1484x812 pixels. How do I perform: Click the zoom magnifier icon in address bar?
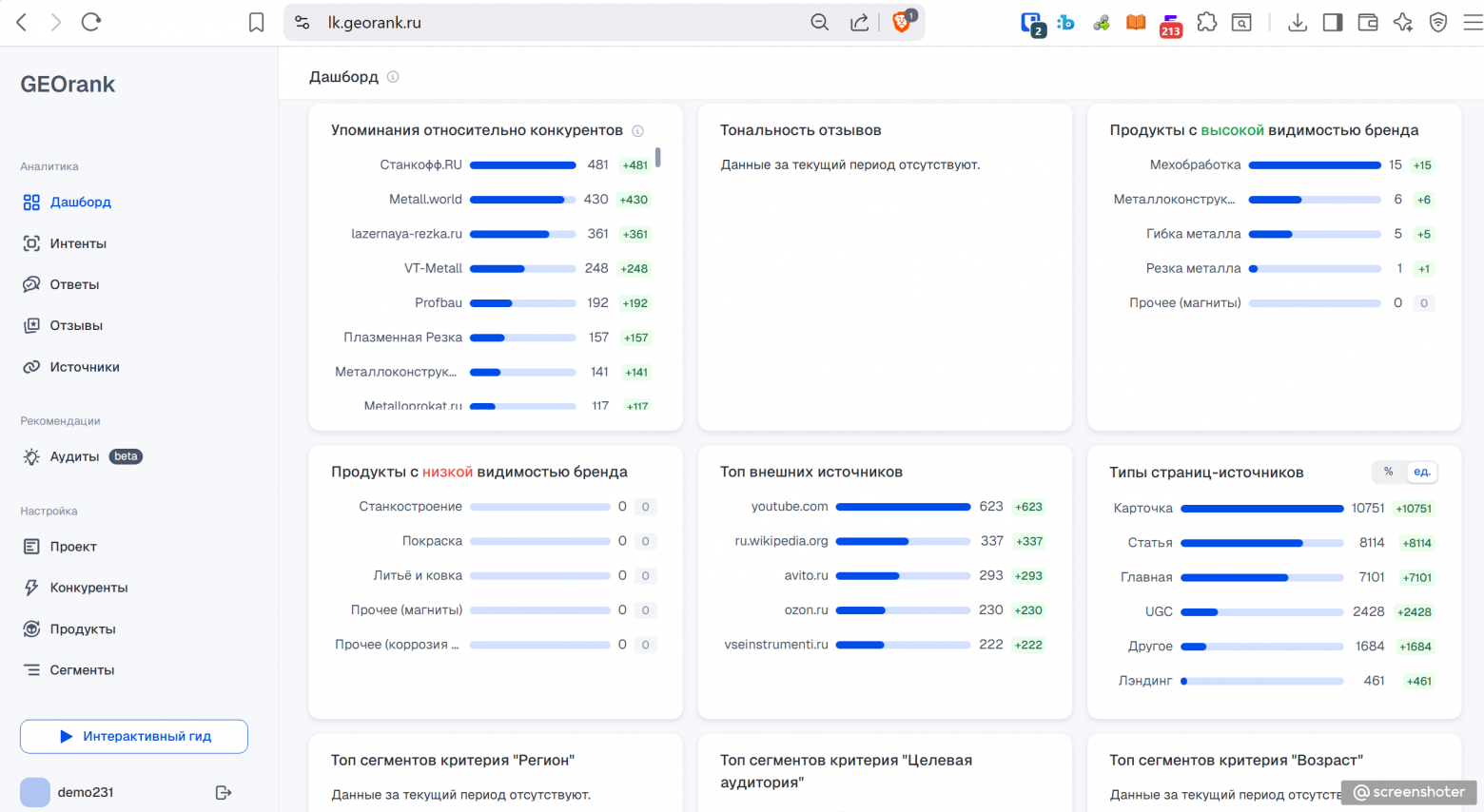point(819,22)
